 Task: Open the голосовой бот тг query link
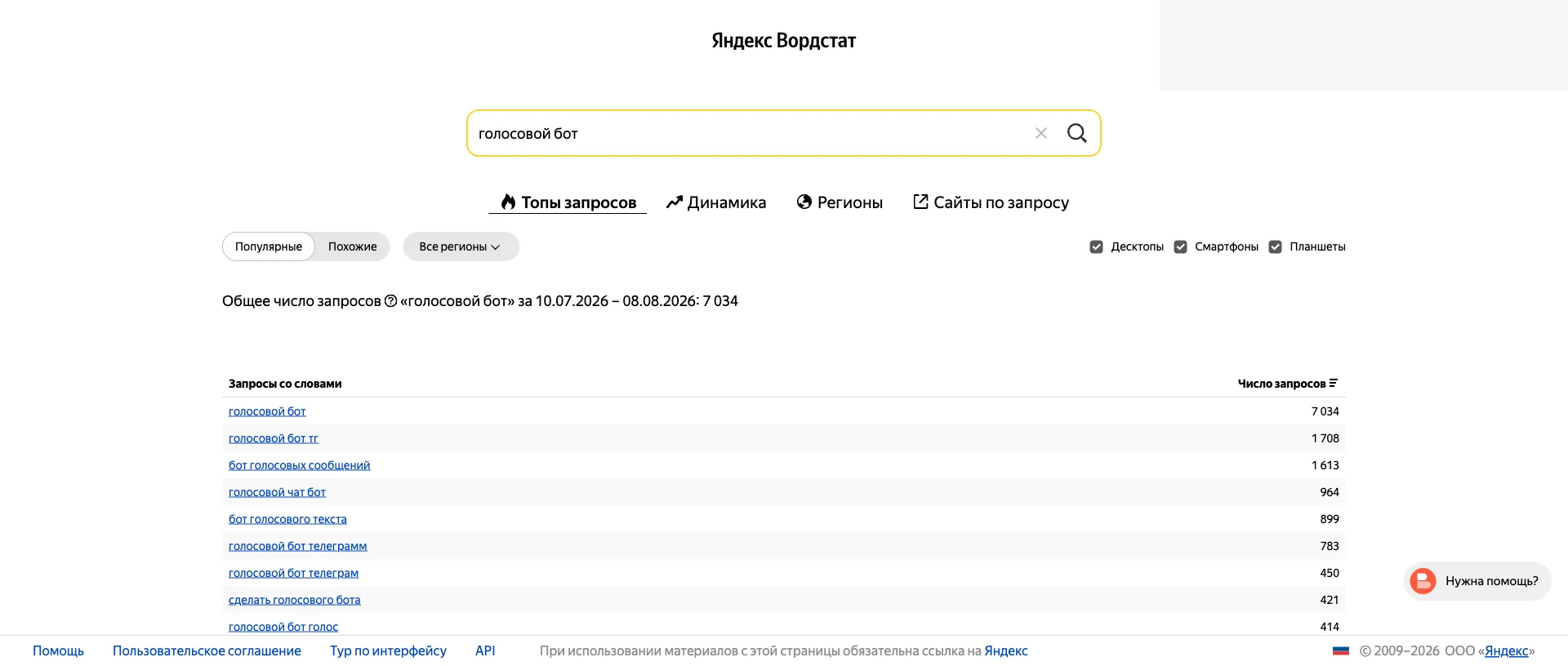tap(274, 438)
